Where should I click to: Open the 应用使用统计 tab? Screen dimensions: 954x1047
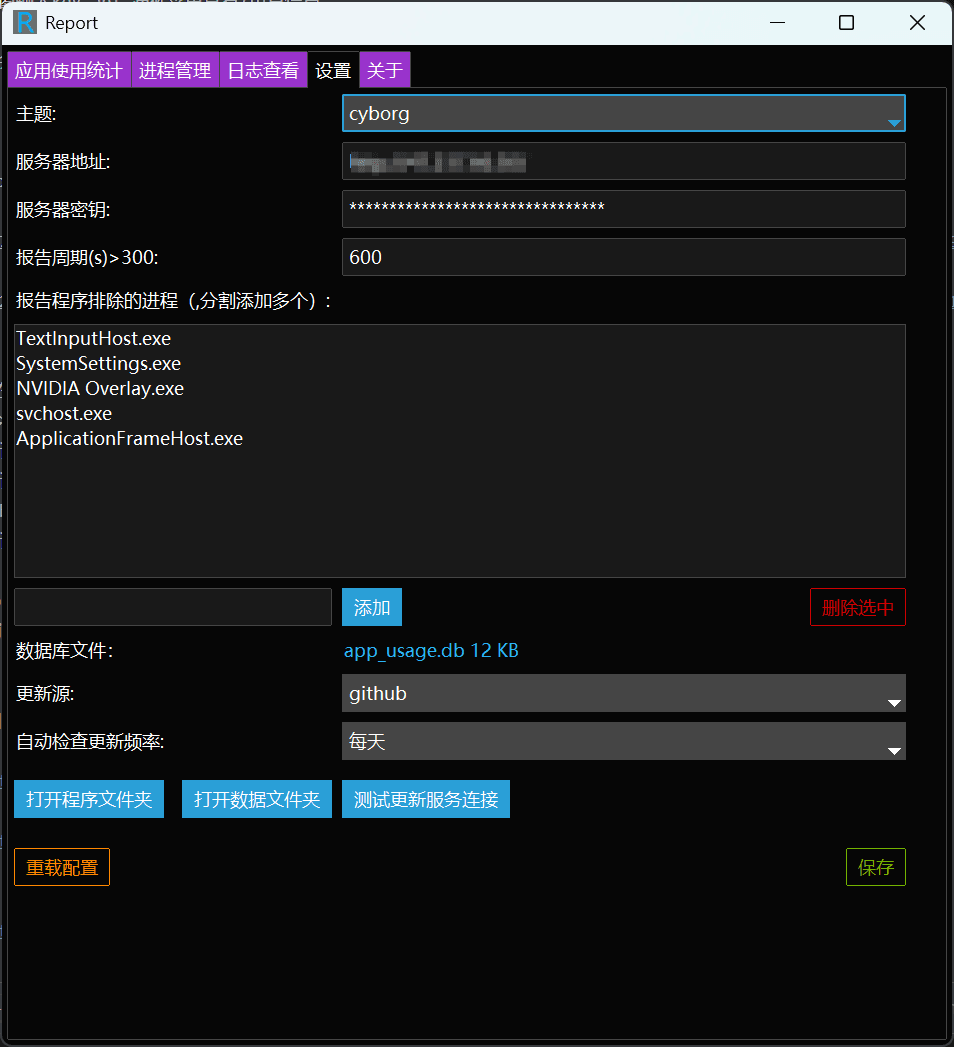click(69, 71)
